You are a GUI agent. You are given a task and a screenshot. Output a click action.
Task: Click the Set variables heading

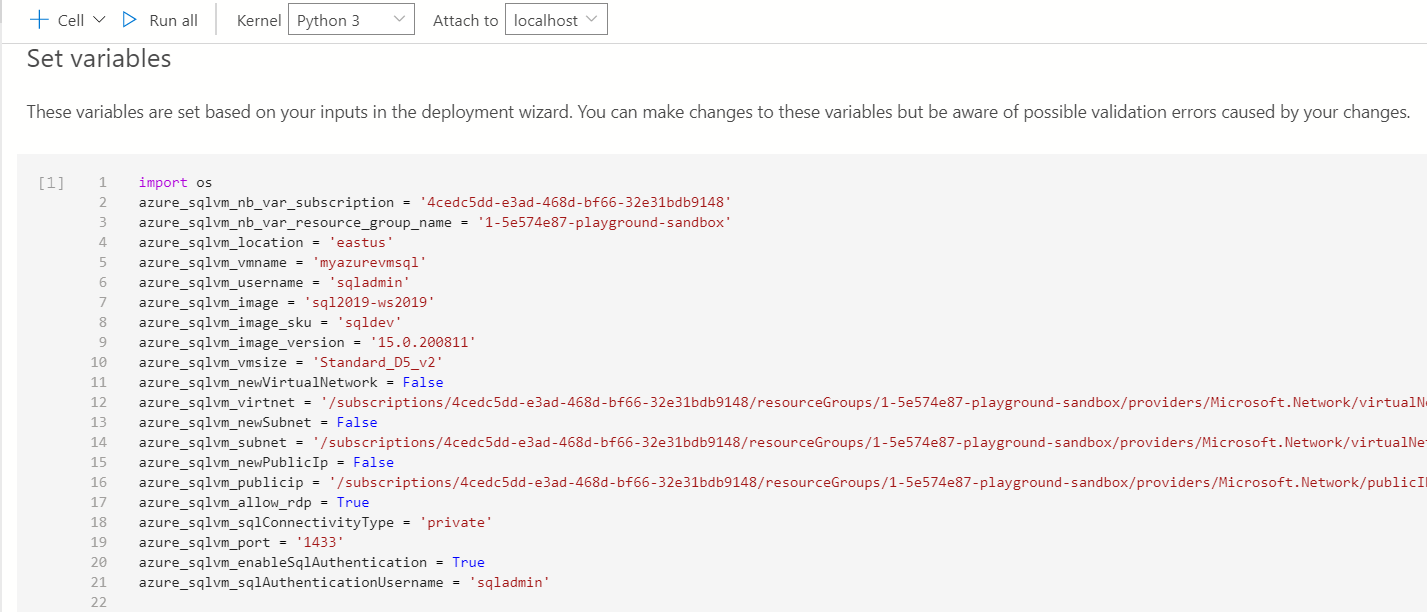click(99, 59)
